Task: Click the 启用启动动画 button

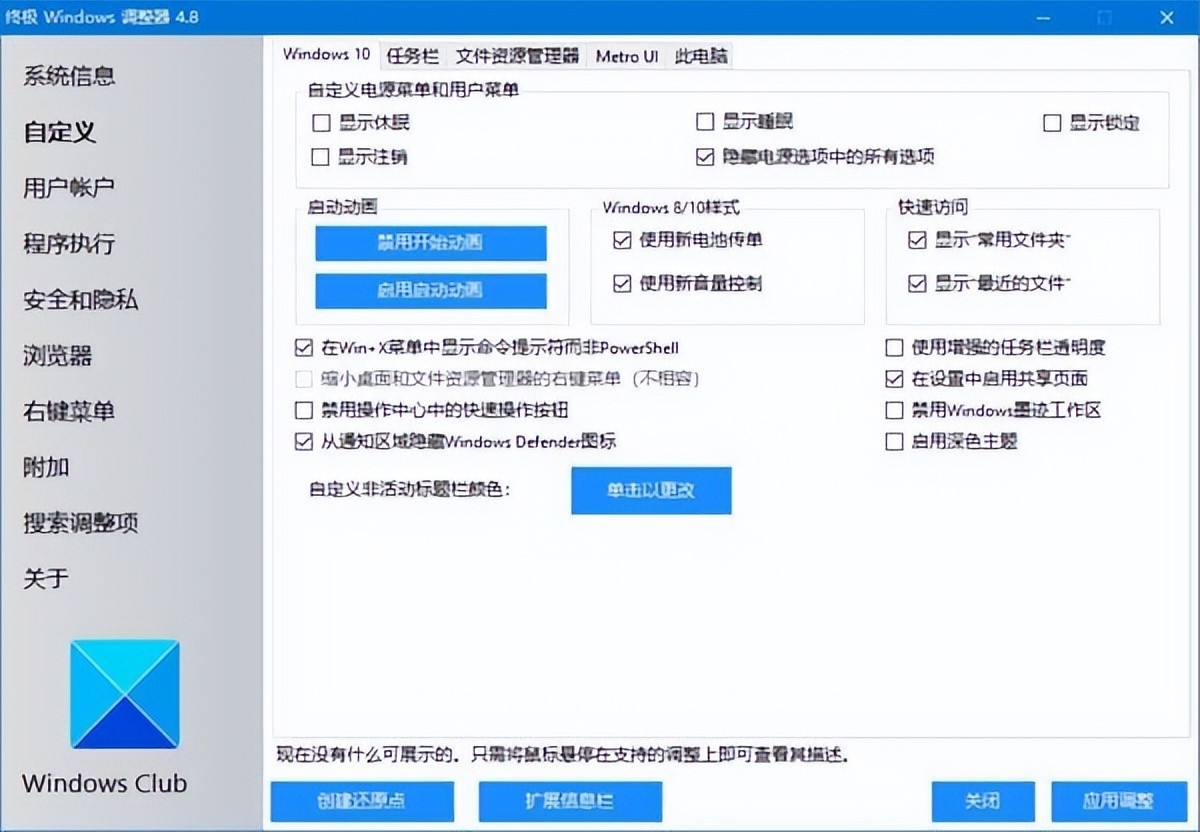Action: (431, 291)
